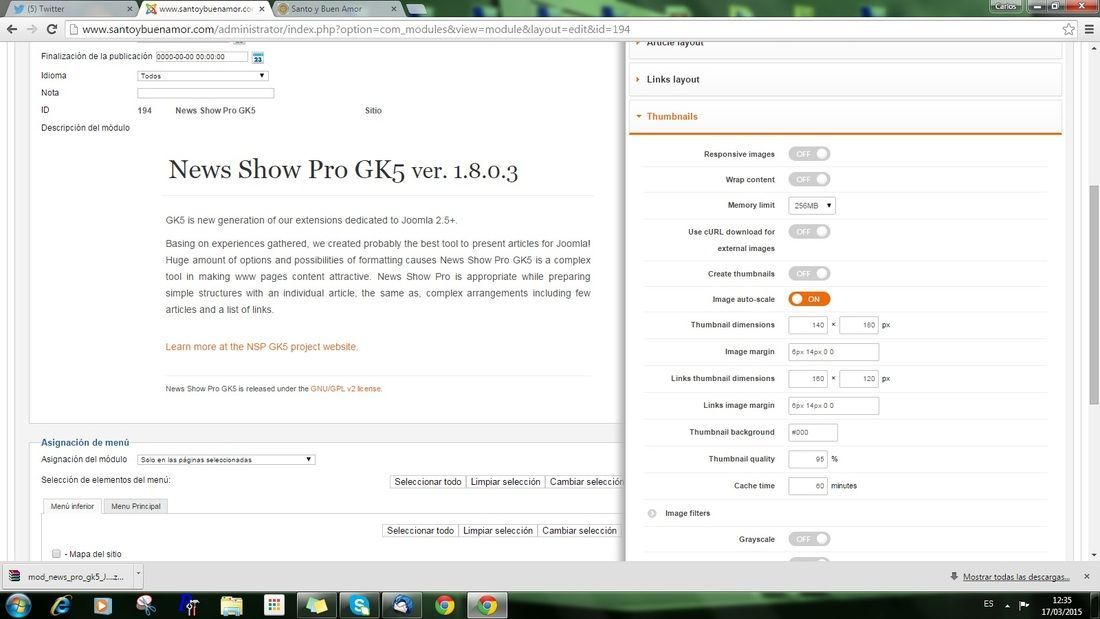The height and width of the screenshot is (619, 1100).
Task: Click the lower Seleccionar todo button
Action: pyautogui.click(x=420, y=531)
